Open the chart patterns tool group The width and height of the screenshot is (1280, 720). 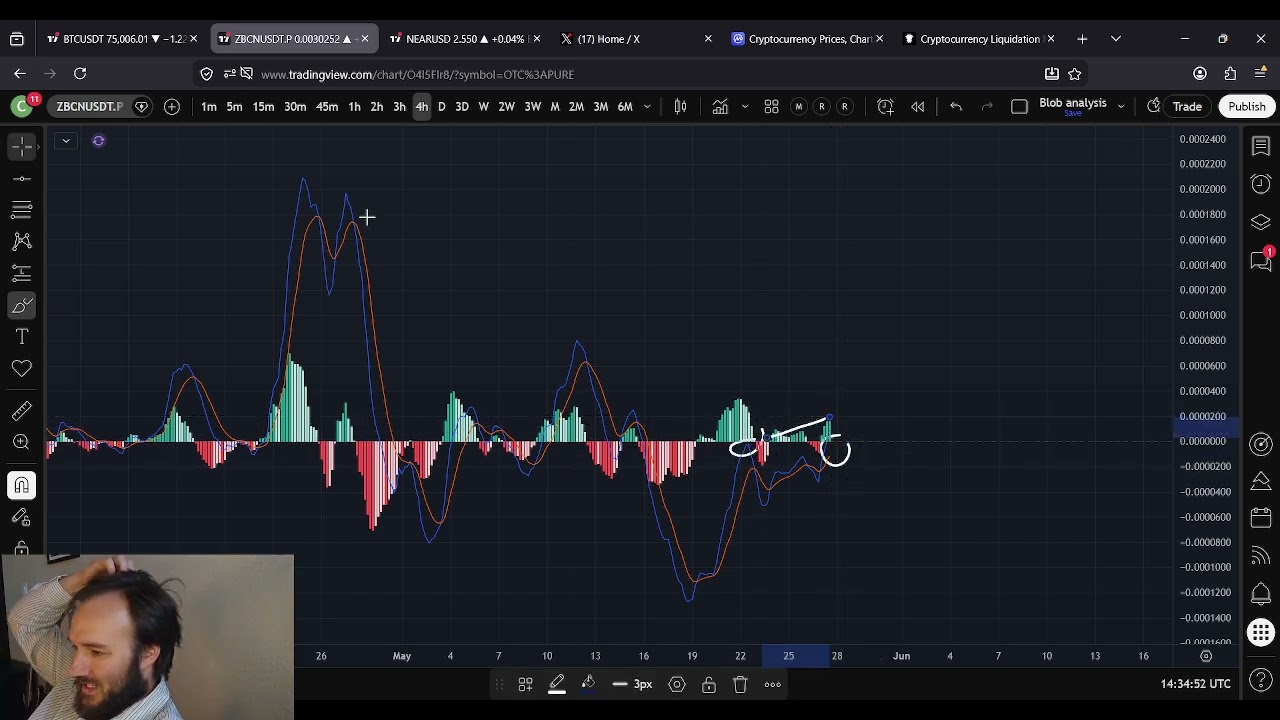pos(21,241)
